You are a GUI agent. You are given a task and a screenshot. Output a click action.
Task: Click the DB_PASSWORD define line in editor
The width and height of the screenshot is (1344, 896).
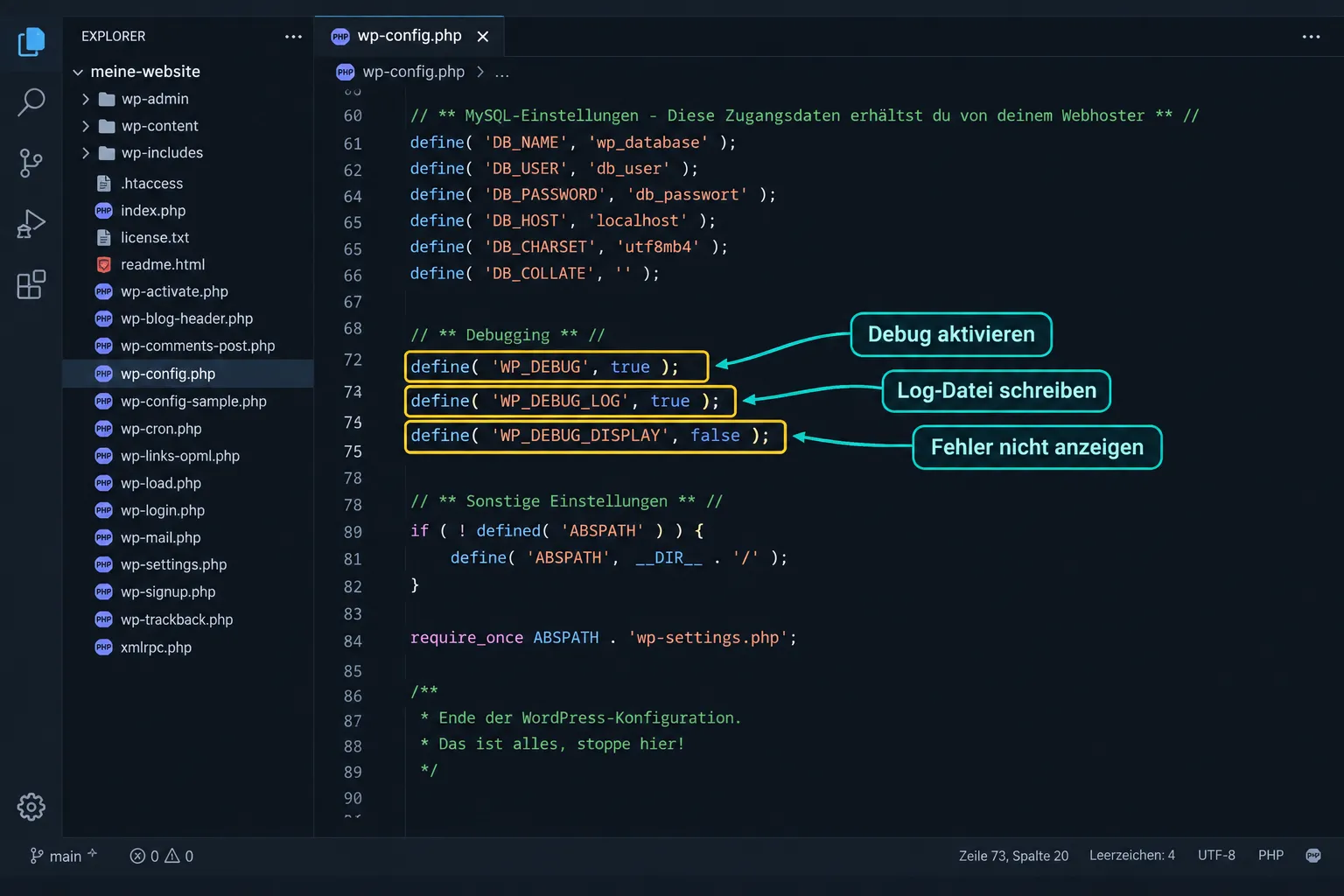tap(592, 194)
